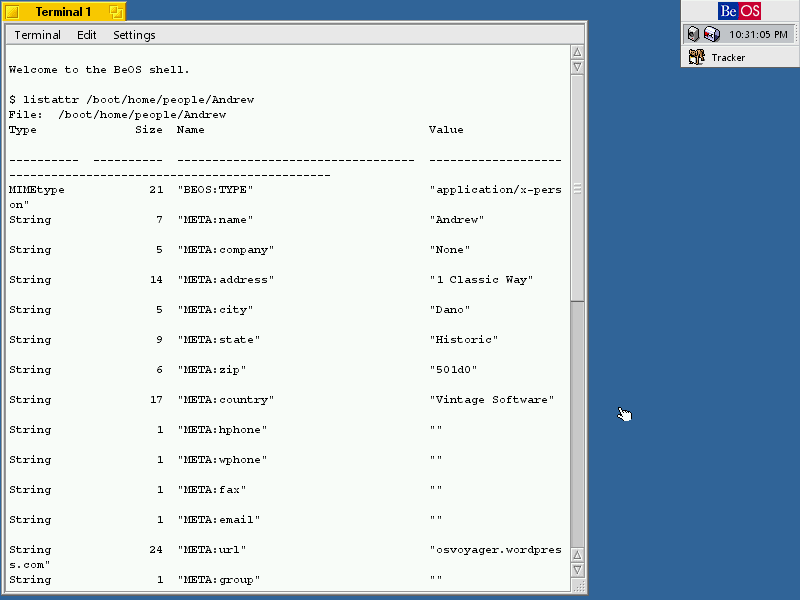
Task: Open the Edit menu
Action: tap(87, 34)
